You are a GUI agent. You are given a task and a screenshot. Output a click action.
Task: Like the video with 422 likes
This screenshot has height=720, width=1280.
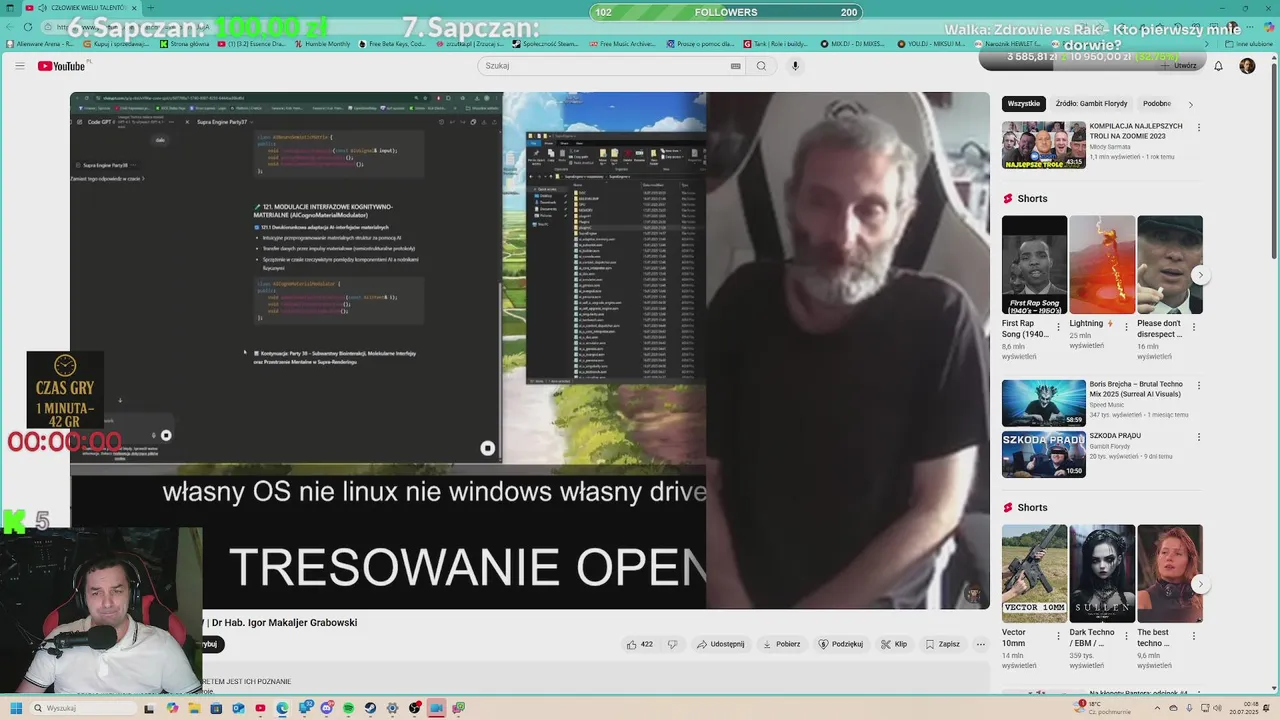point(639,644)
